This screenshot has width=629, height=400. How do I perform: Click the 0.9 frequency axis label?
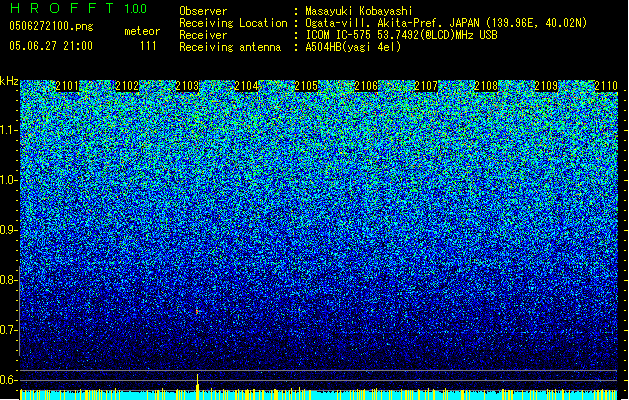[x=8, y=230]
